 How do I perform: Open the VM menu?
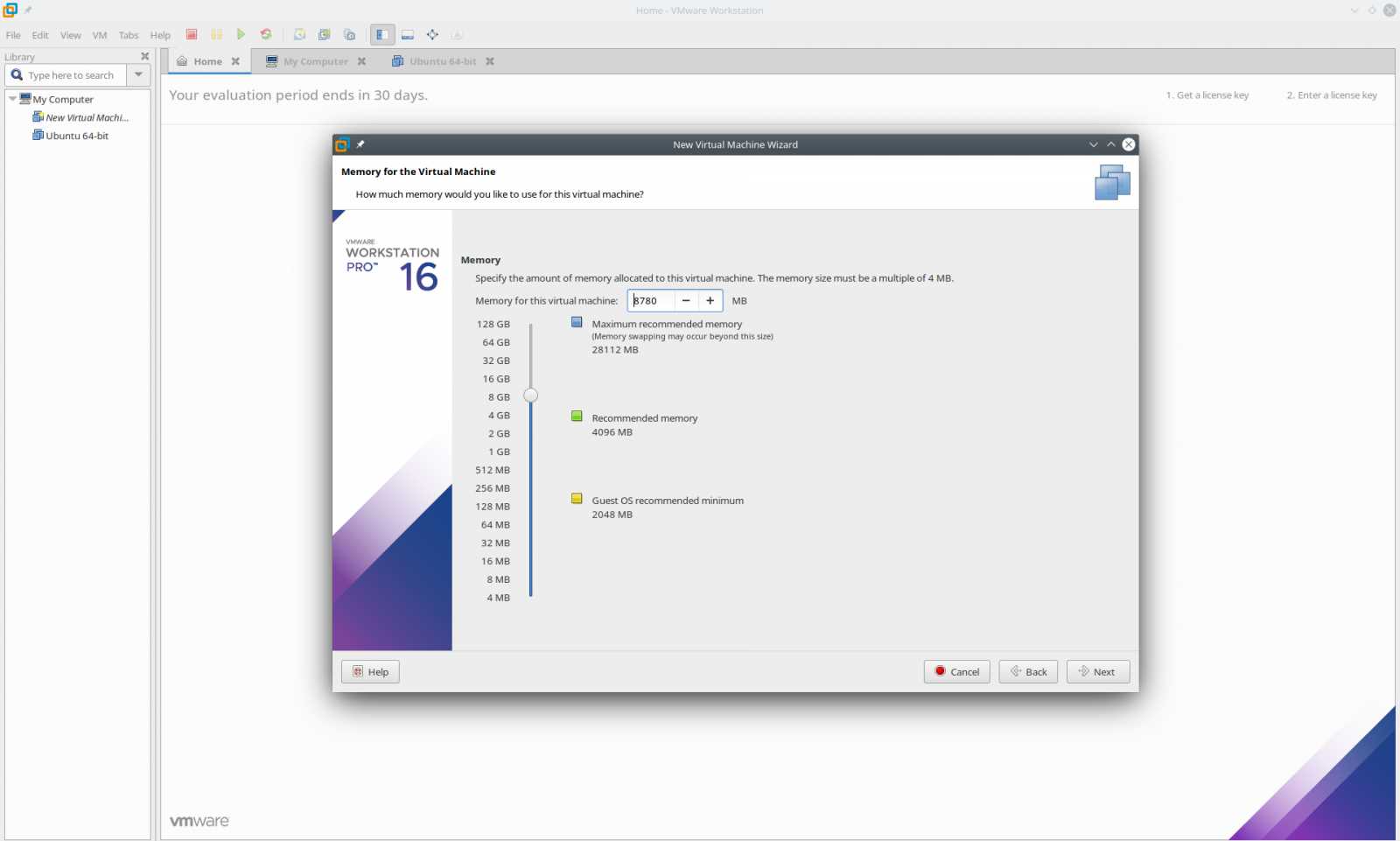point(100,35)
